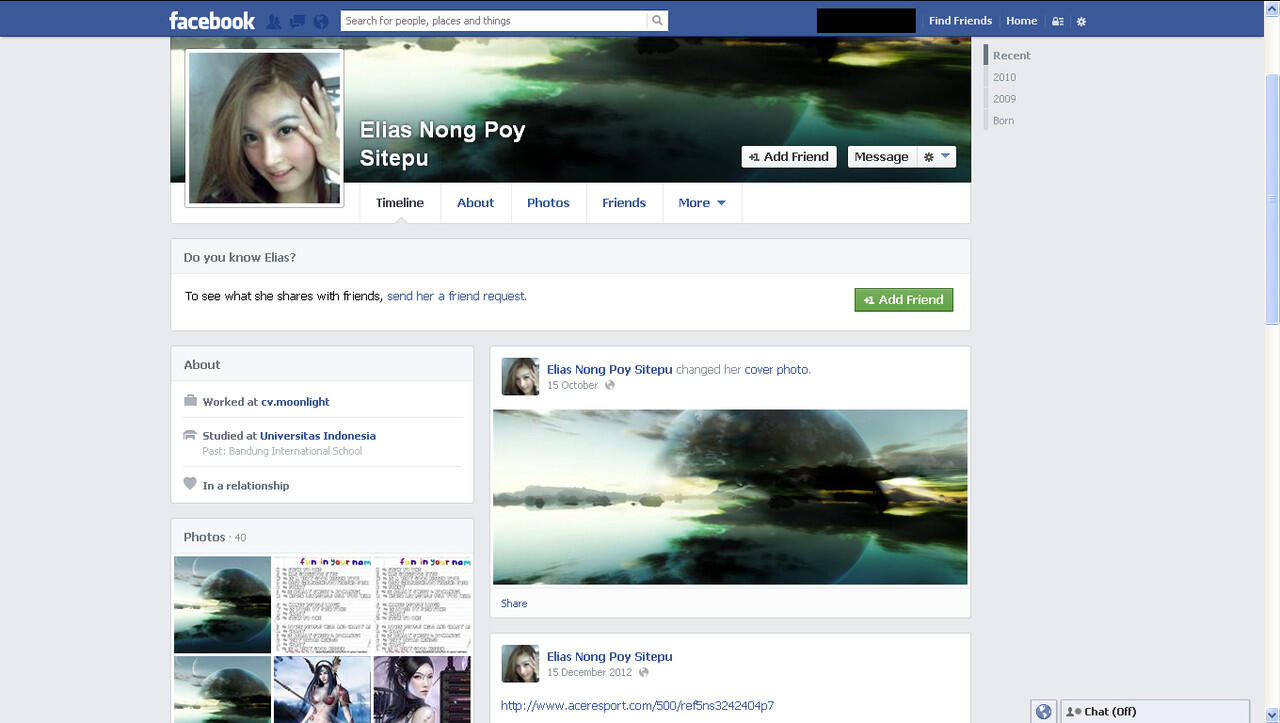Open the messages icon in top bar
This screenshot has height=723, width=1280.
(x=297, y=21)
